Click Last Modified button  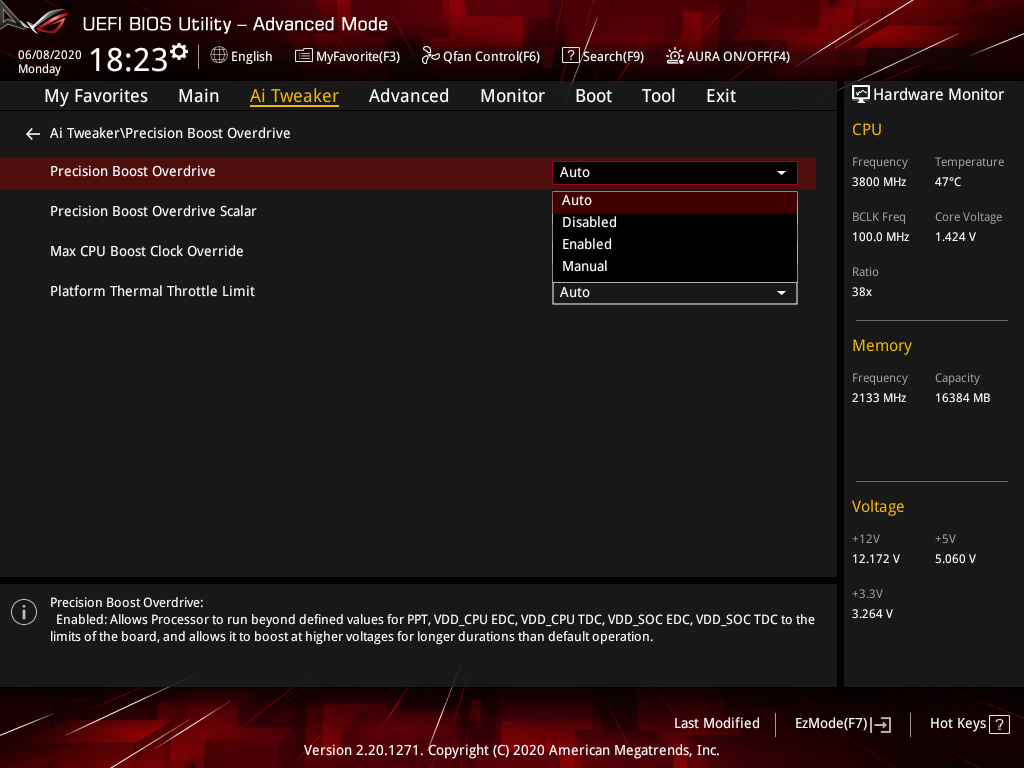716,724
